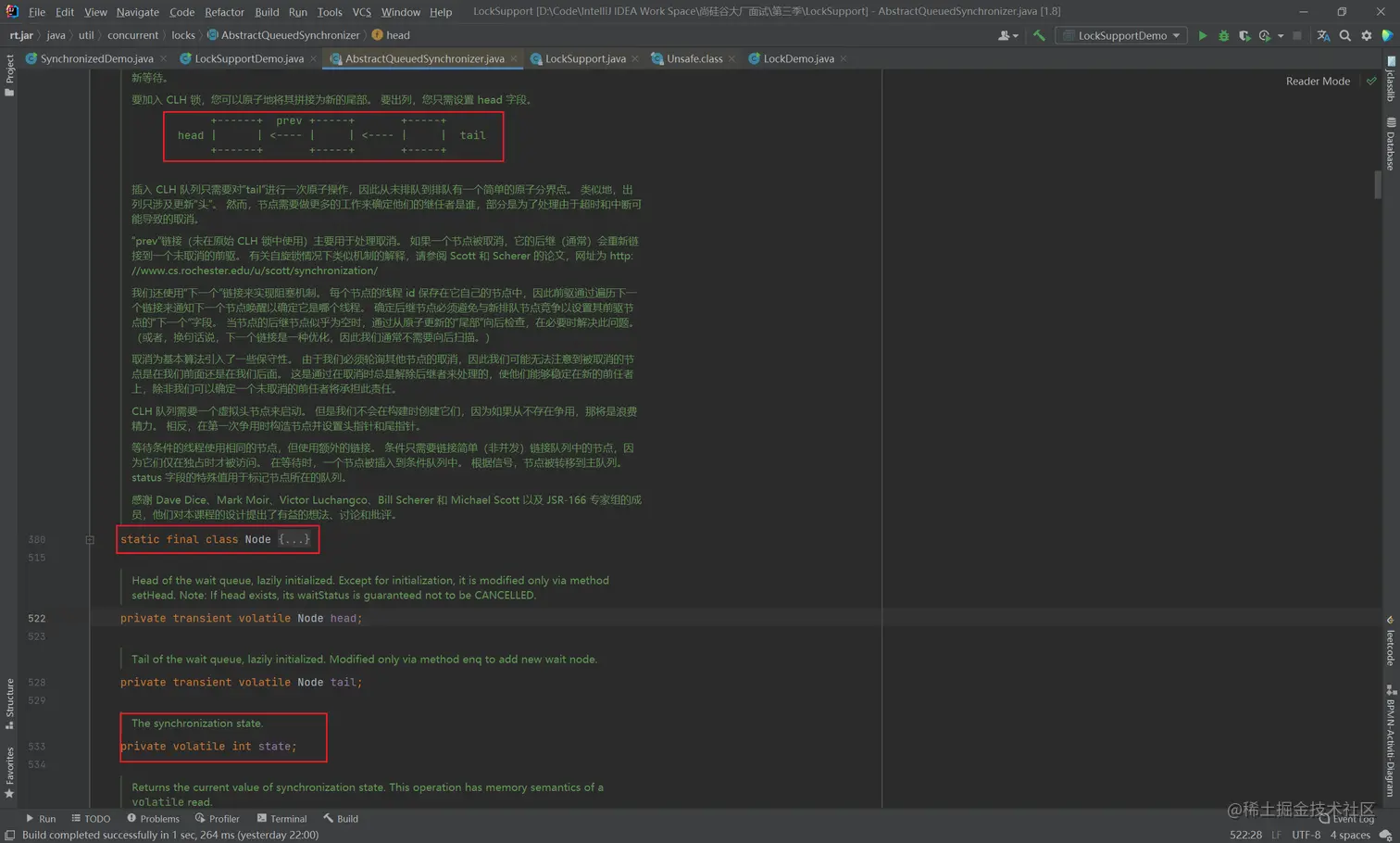Open the Event Log
Viewport: 1400px width, 843px height.
[1347, 819]
